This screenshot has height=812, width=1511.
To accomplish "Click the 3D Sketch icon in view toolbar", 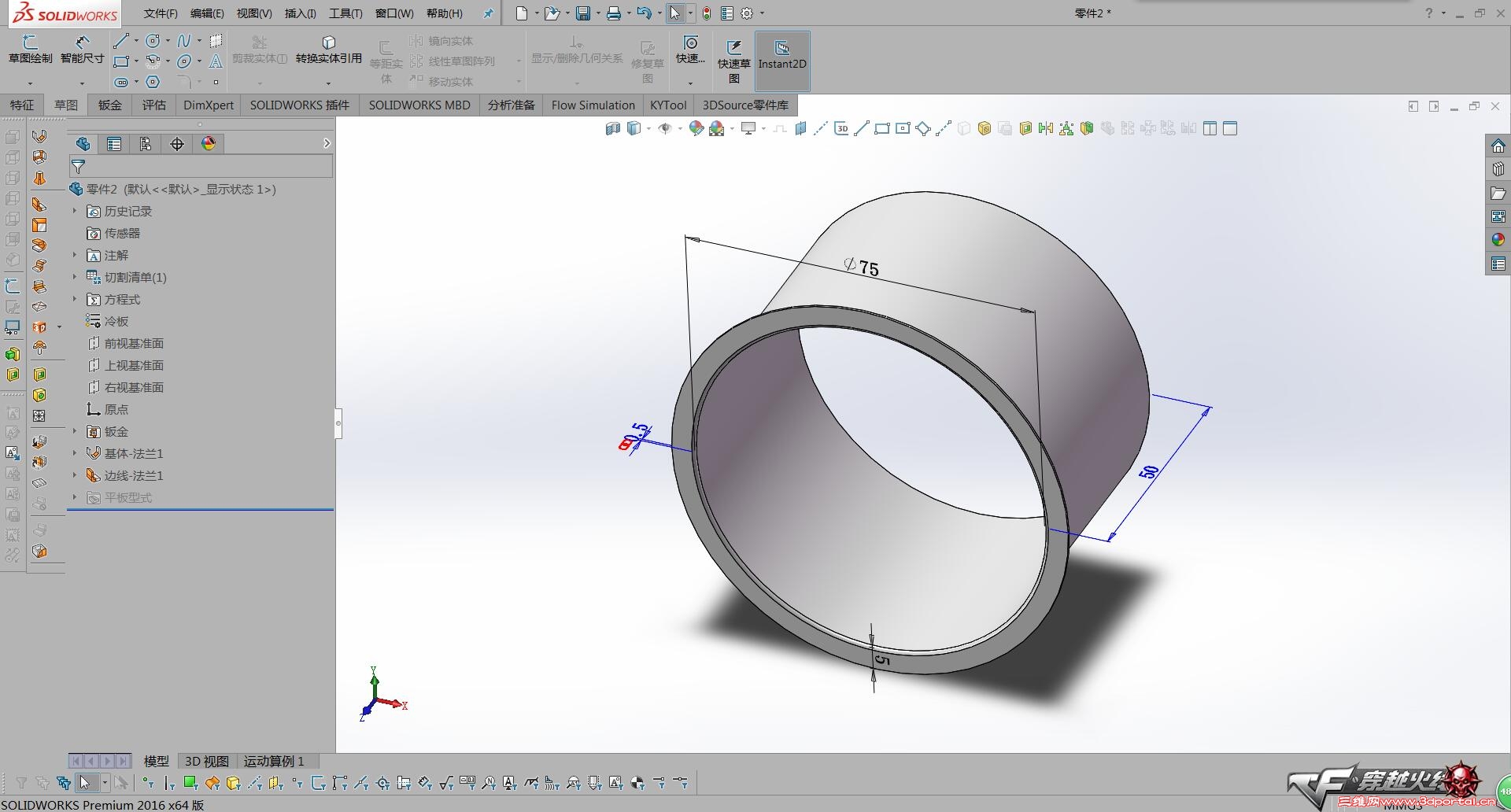I will (841, 129).
